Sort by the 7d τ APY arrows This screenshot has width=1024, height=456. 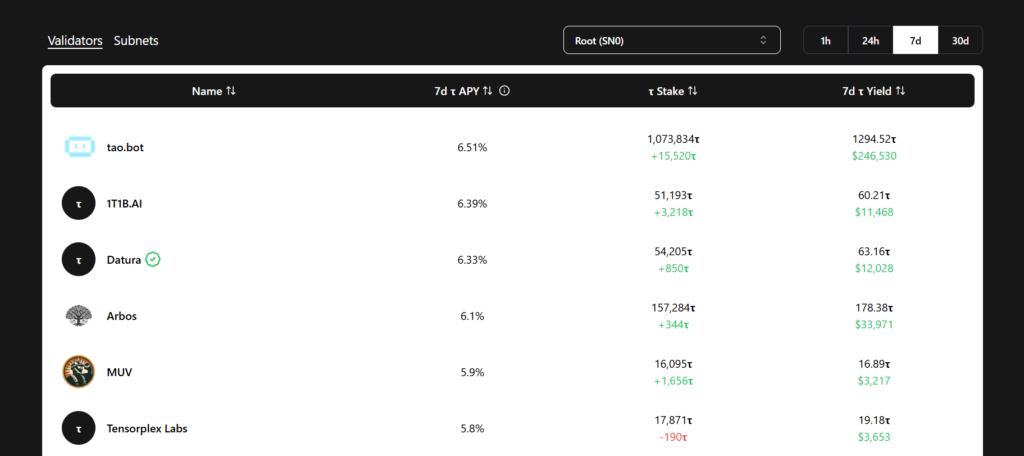point(487,91)
